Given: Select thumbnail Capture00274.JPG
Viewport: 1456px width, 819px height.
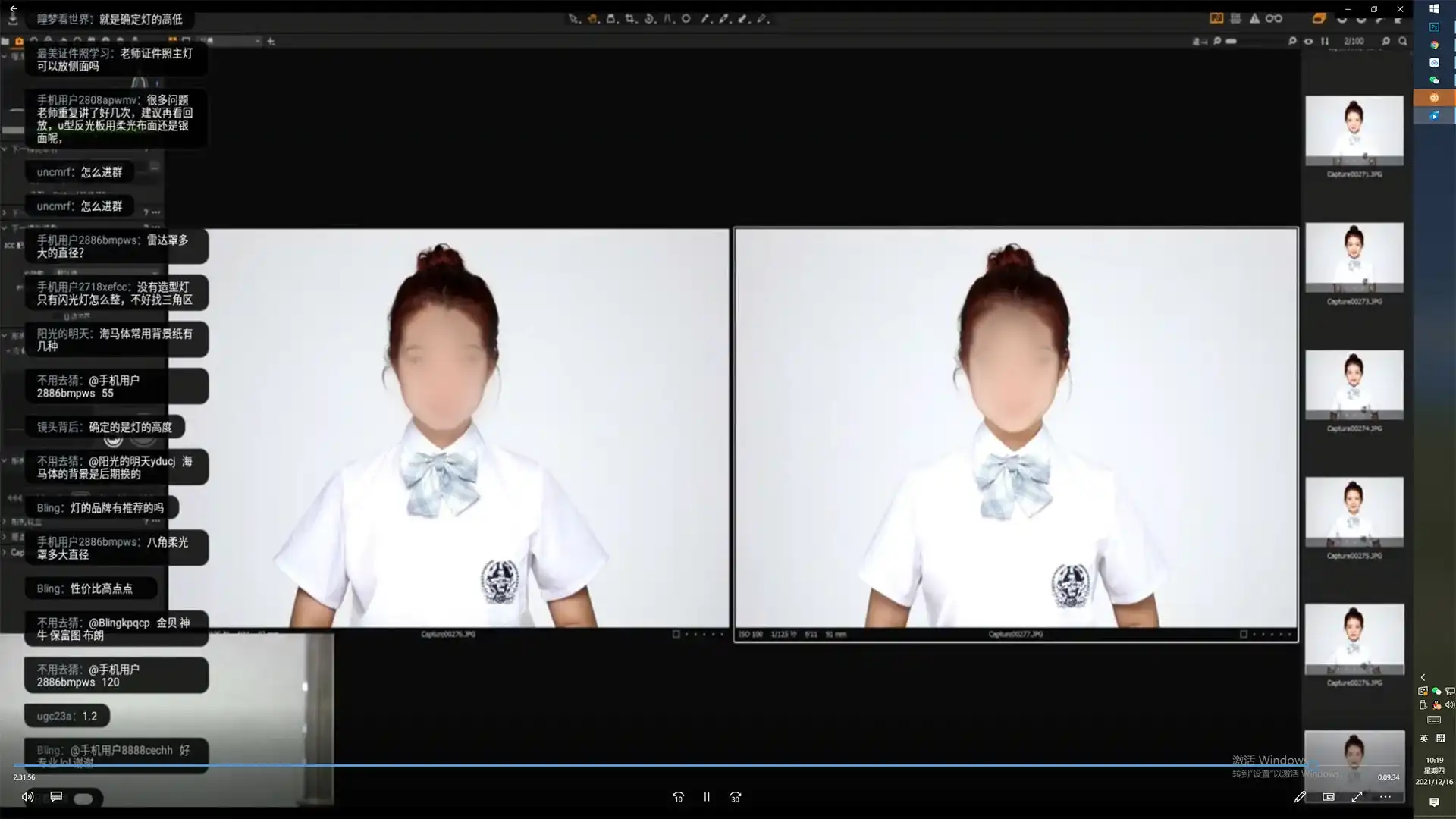Looking at the screenshot, I should click(1354, 384).
